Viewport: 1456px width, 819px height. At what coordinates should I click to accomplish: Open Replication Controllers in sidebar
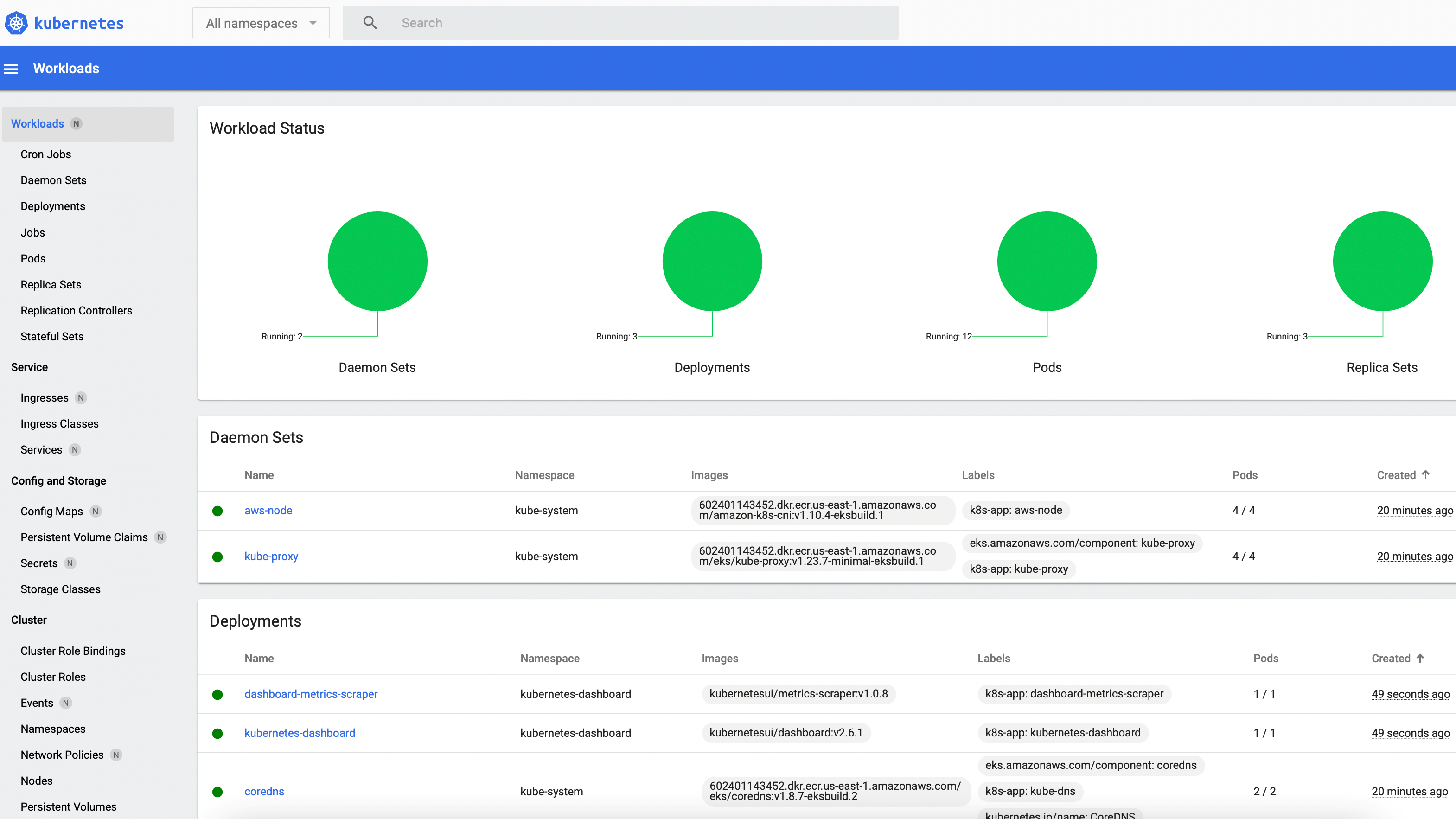coord(77,311)
